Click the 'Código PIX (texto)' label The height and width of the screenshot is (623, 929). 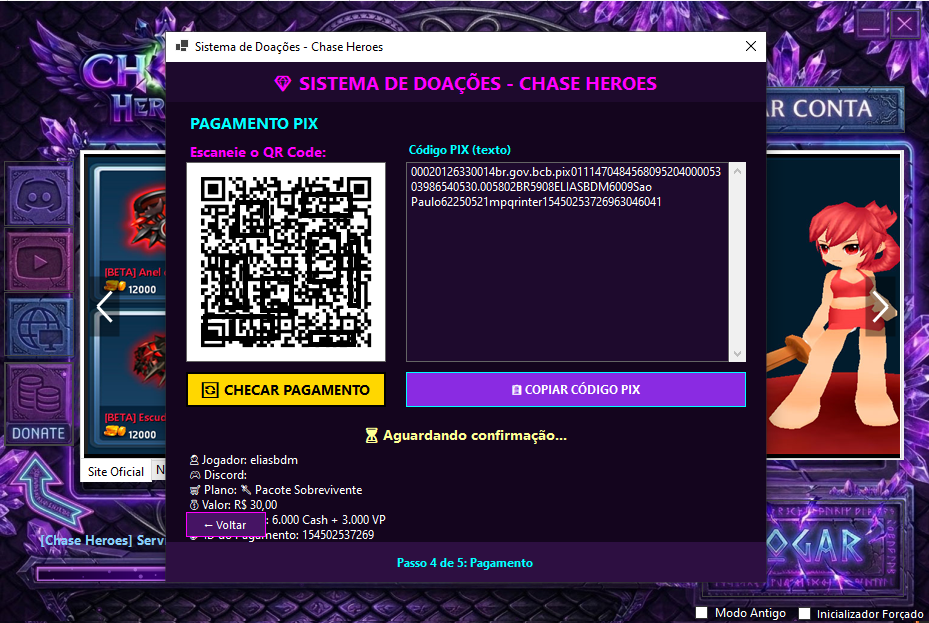pyautogui.click(x=460, y=150)
